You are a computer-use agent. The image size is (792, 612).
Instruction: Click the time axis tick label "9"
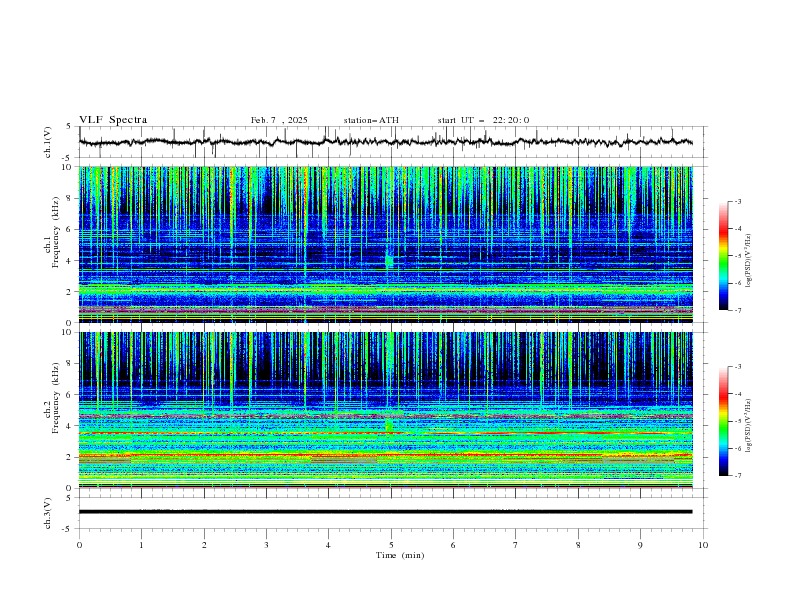(640, 545)
